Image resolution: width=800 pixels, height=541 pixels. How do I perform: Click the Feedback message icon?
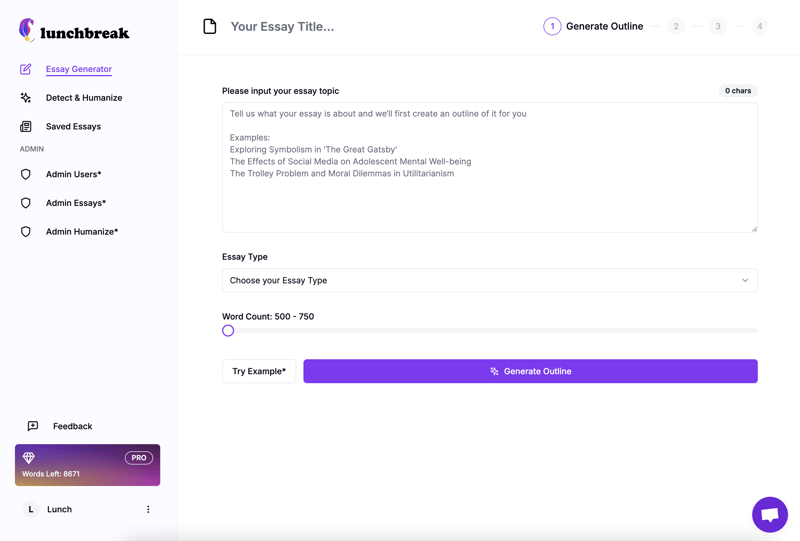coord(33,426)
